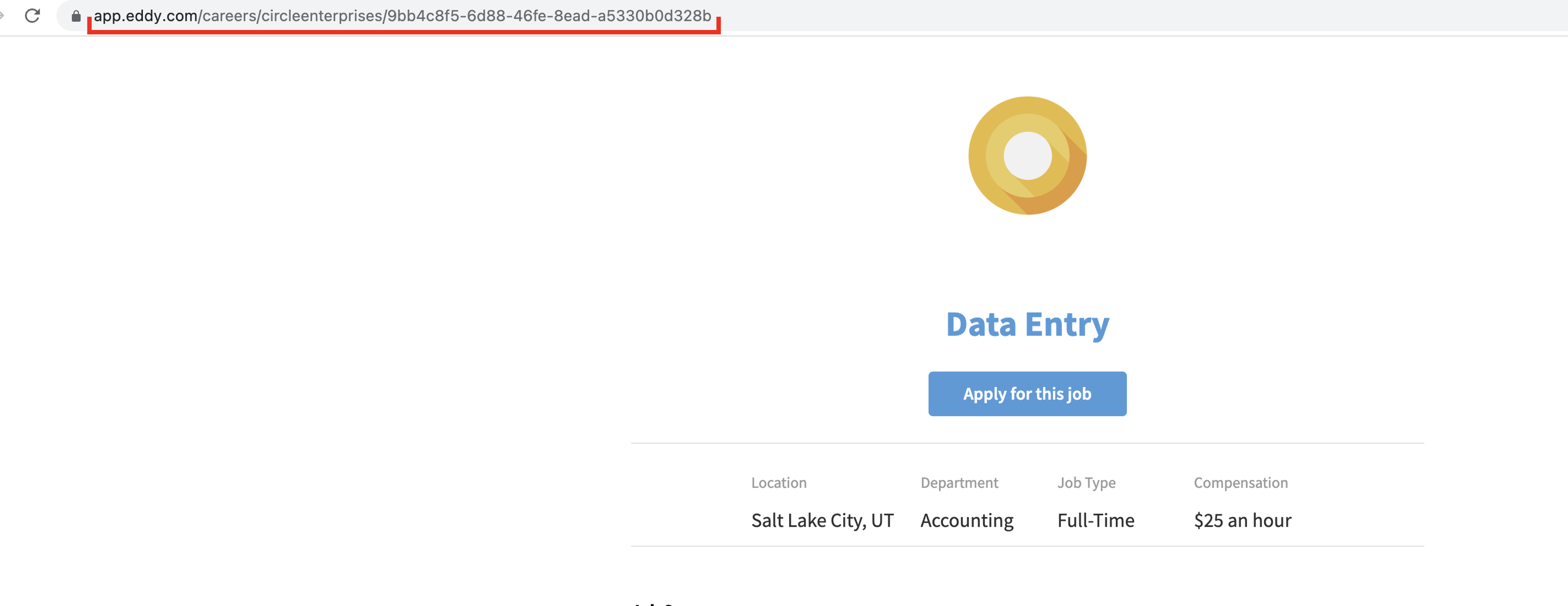
Task: Click the Accounting department value
Action: tap(967, 521)
